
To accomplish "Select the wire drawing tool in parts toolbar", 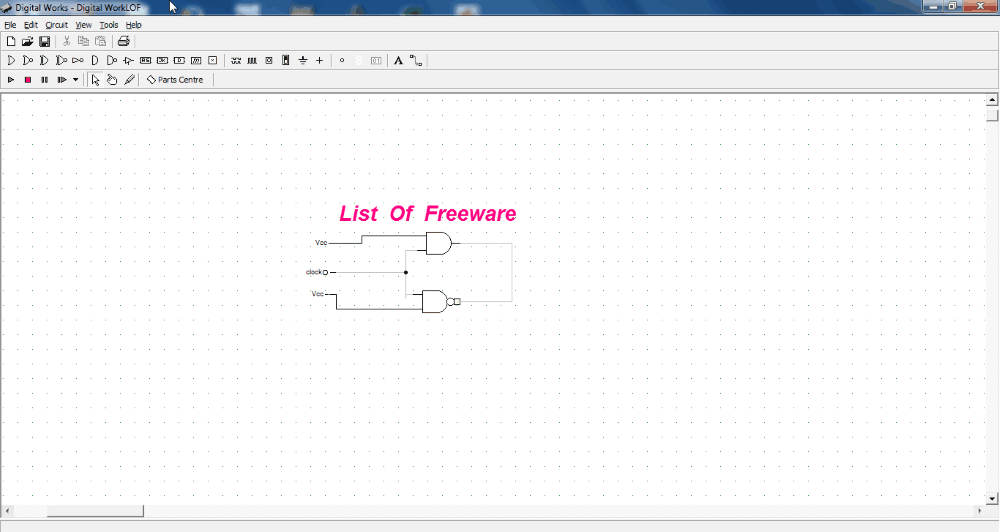I will [416, 61].
